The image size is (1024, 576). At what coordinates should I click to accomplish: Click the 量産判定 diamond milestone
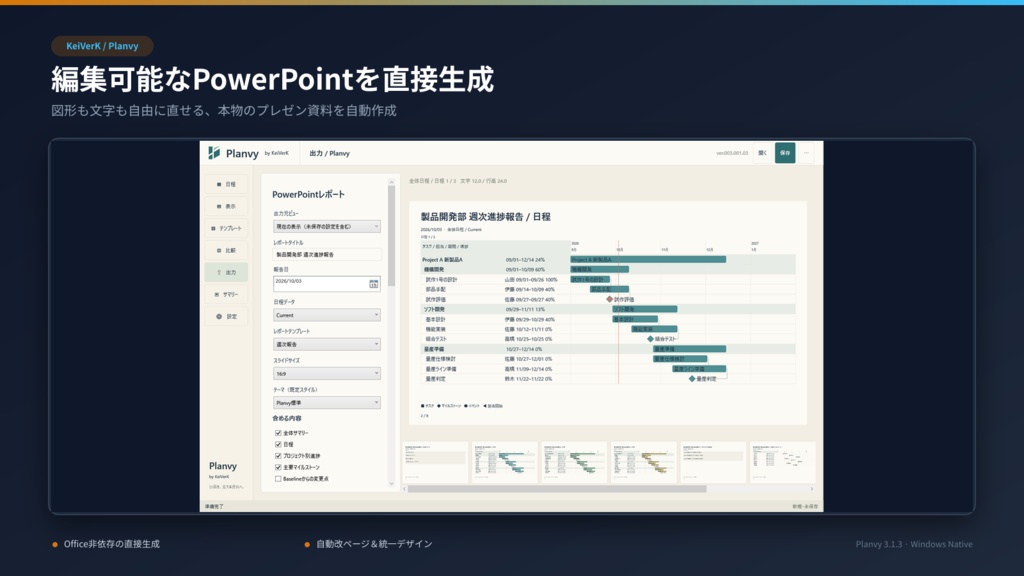click(x=692, y=379)
